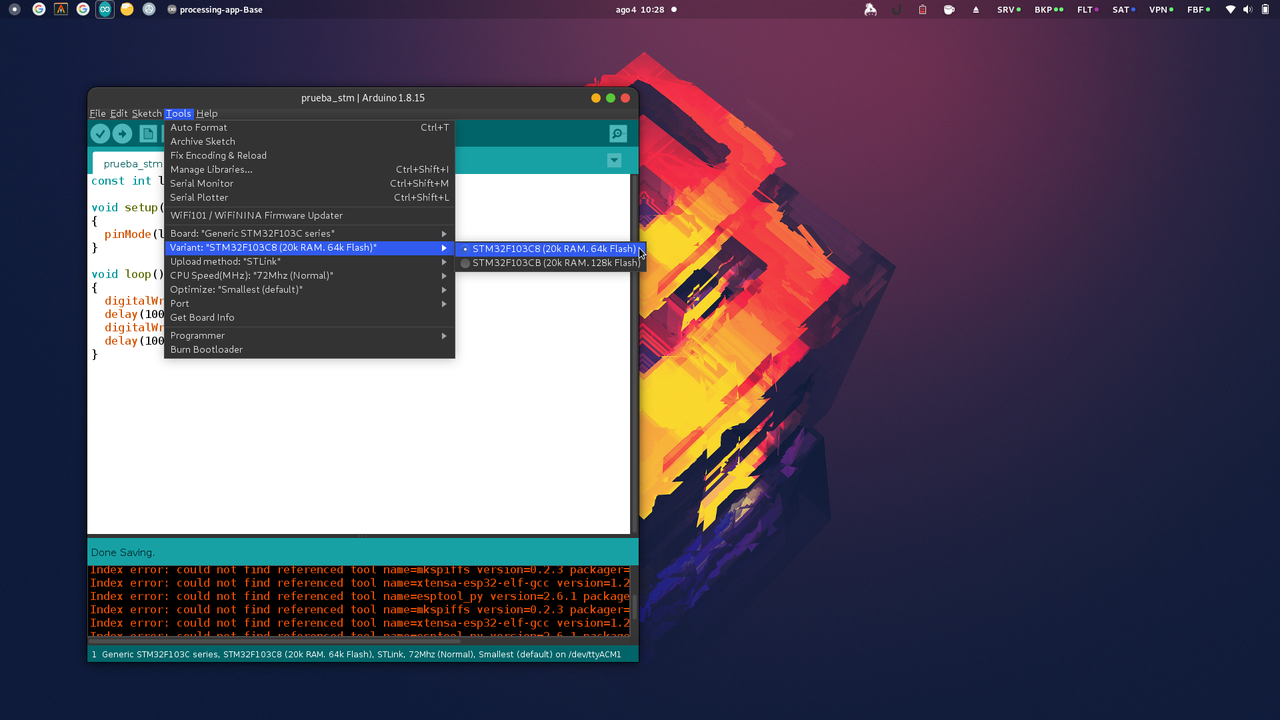The height and width of the screenshot is (720, 1280).
Task: Choose Archive Sketch menu entry
Action: 309,141
